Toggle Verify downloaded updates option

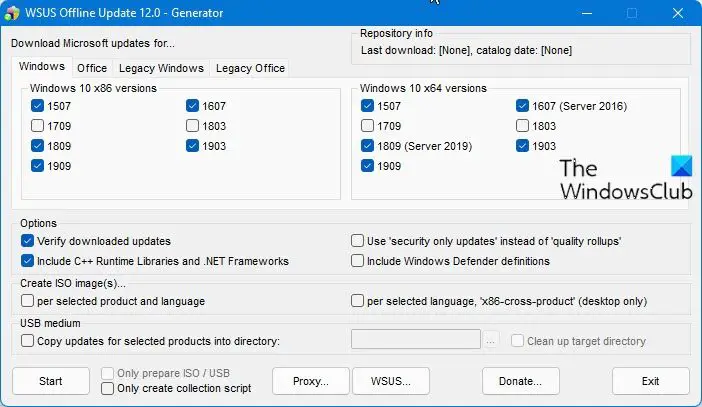click(x=27, y=241)
